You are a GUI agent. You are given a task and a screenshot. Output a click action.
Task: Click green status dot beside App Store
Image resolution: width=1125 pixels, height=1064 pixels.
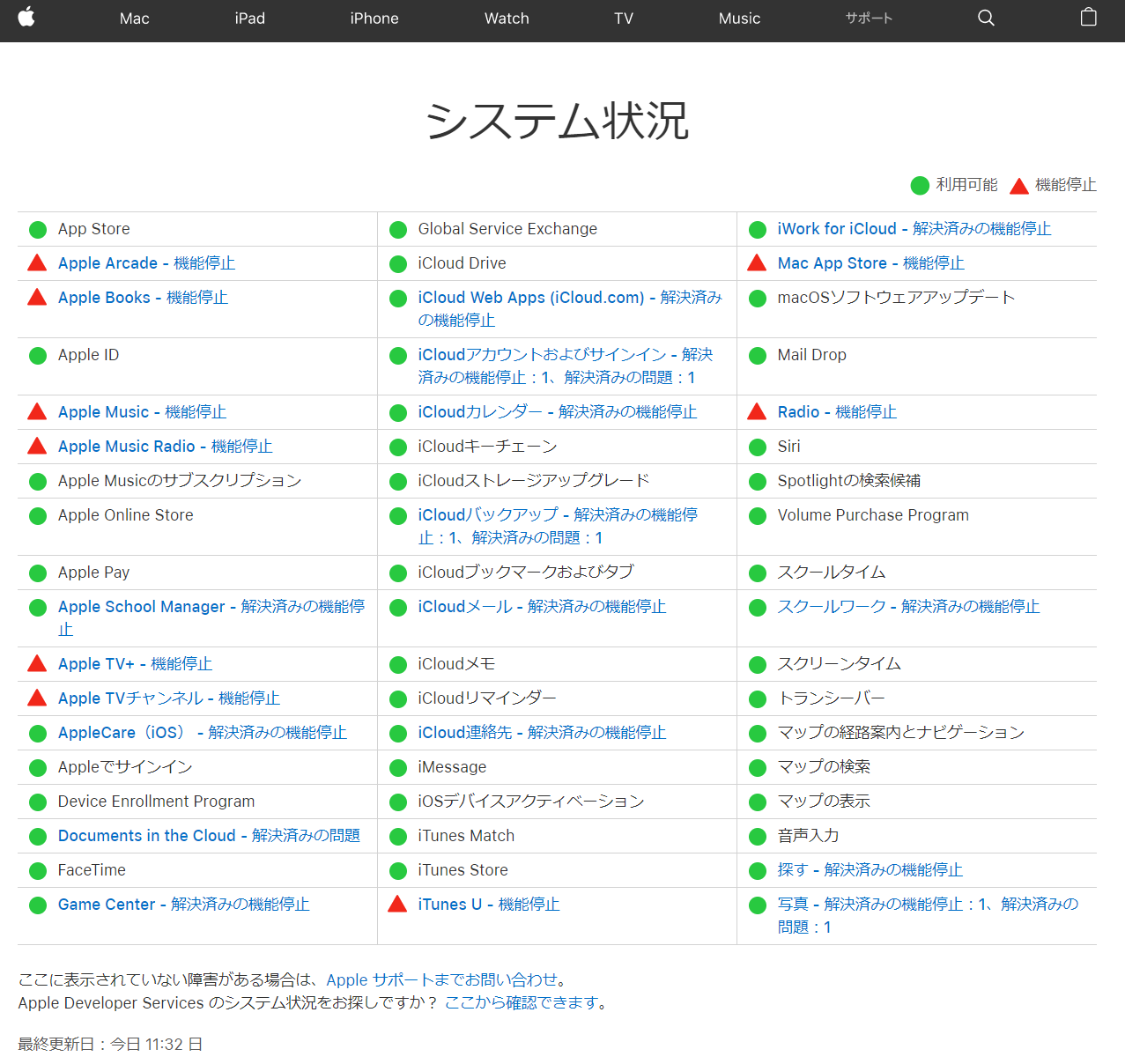click(x=38, y=230)
